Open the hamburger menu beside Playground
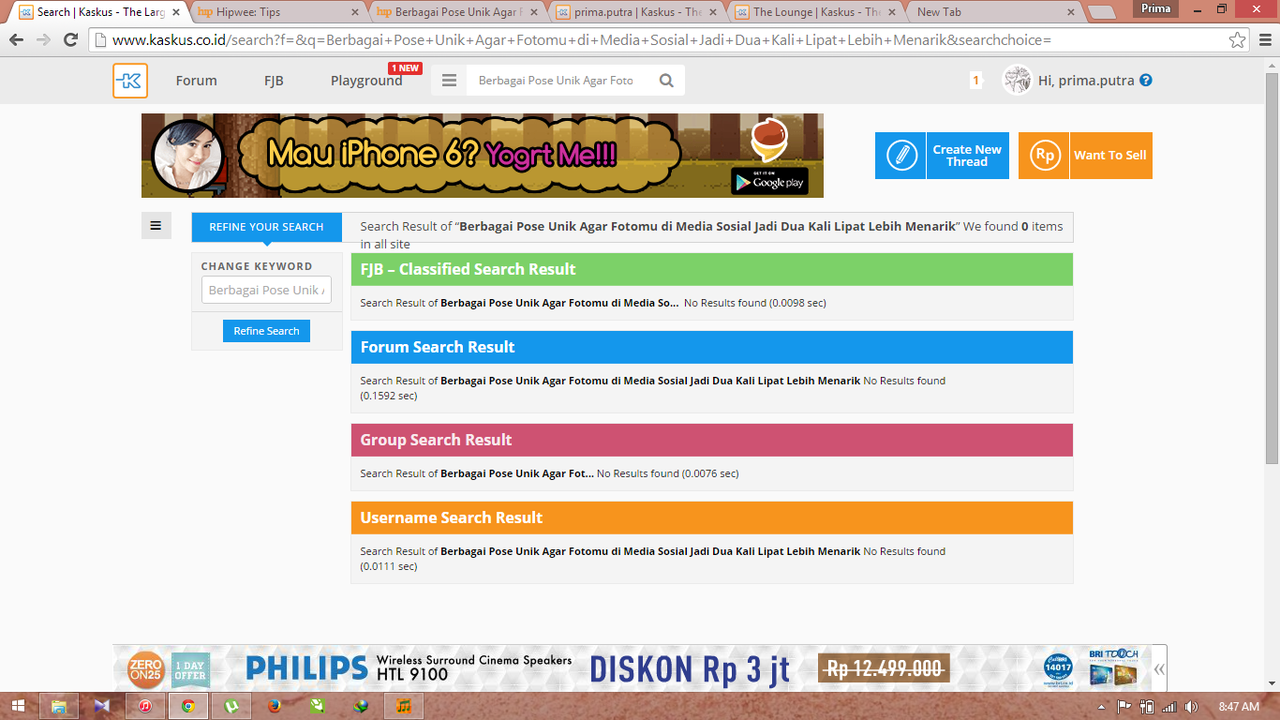1280x720 pixels. 449,81
